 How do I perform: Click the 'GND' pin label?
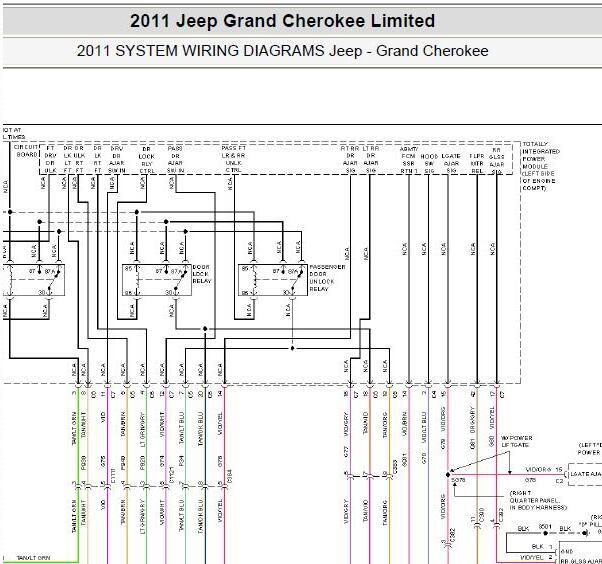coord(567,551)
